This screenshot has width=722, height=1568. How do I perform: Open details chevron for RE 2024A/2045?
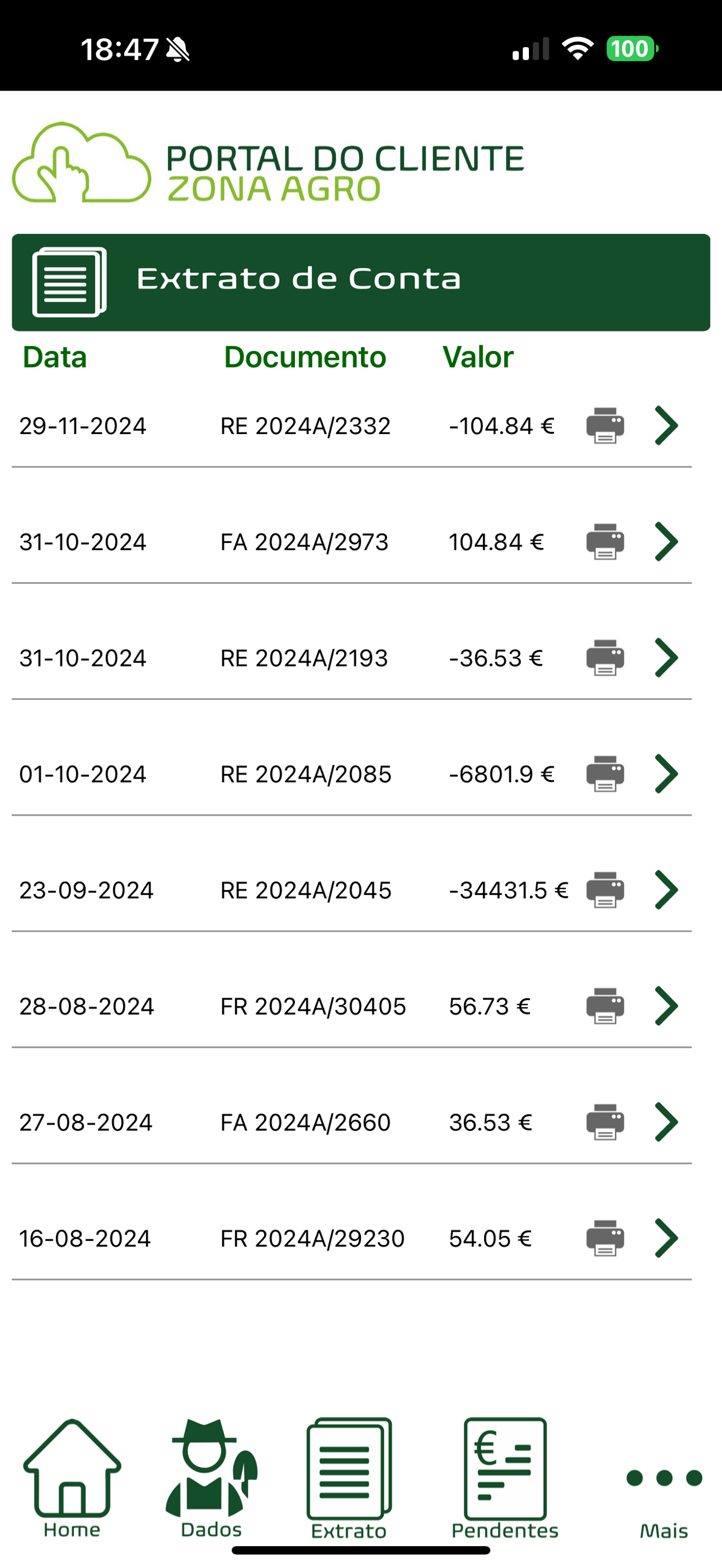666,890
